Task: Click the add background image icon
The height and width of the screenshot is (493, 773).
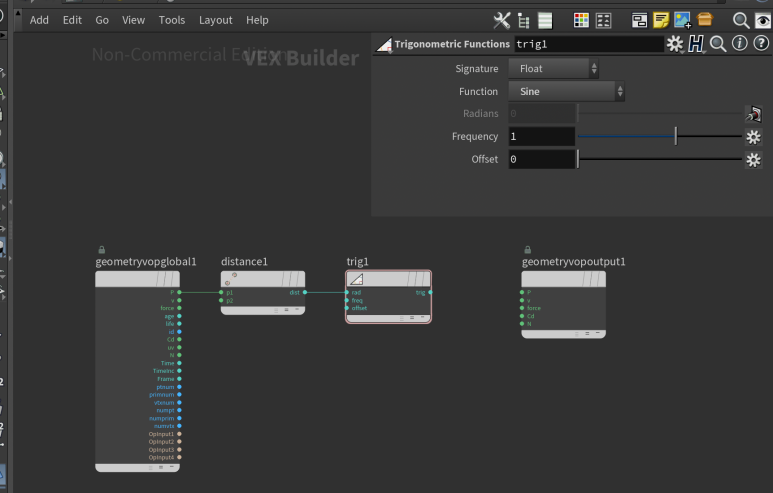Action: 683,20
